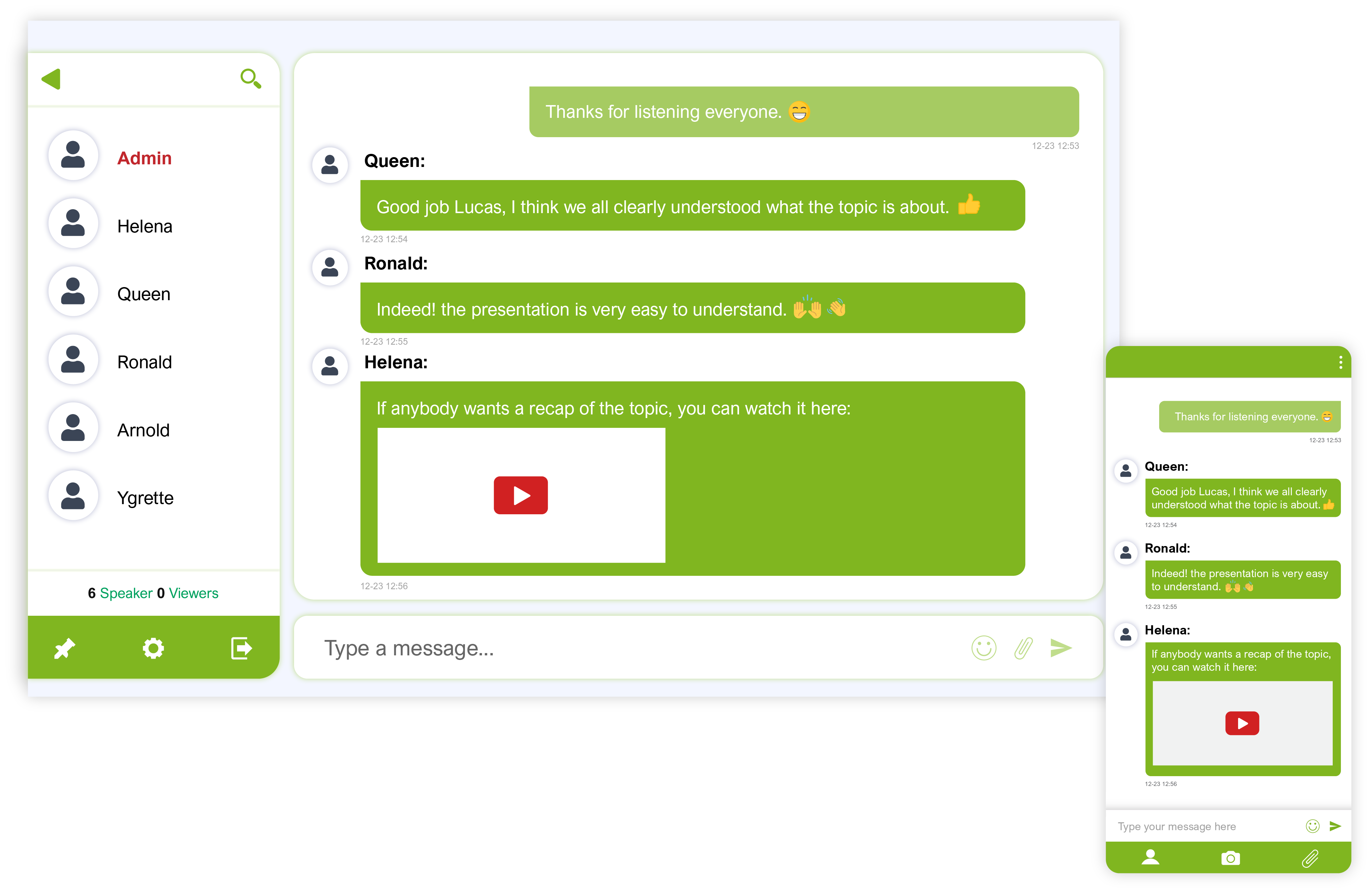Screen dimensions: 1372x894
Task: Open emoji picker in mobile message field
Action: pos(1313,826)
